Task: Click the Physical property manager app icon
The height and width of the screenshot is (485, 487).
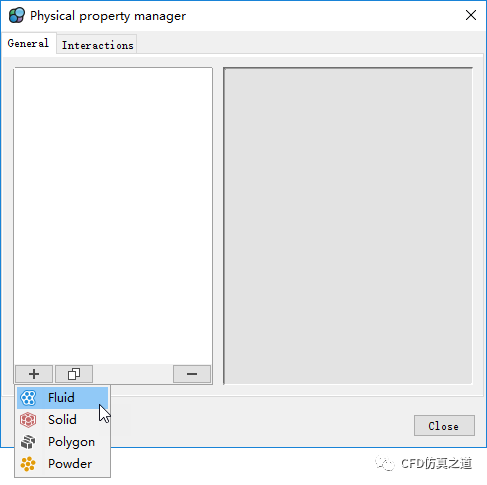Action: [x=17, y=15]
